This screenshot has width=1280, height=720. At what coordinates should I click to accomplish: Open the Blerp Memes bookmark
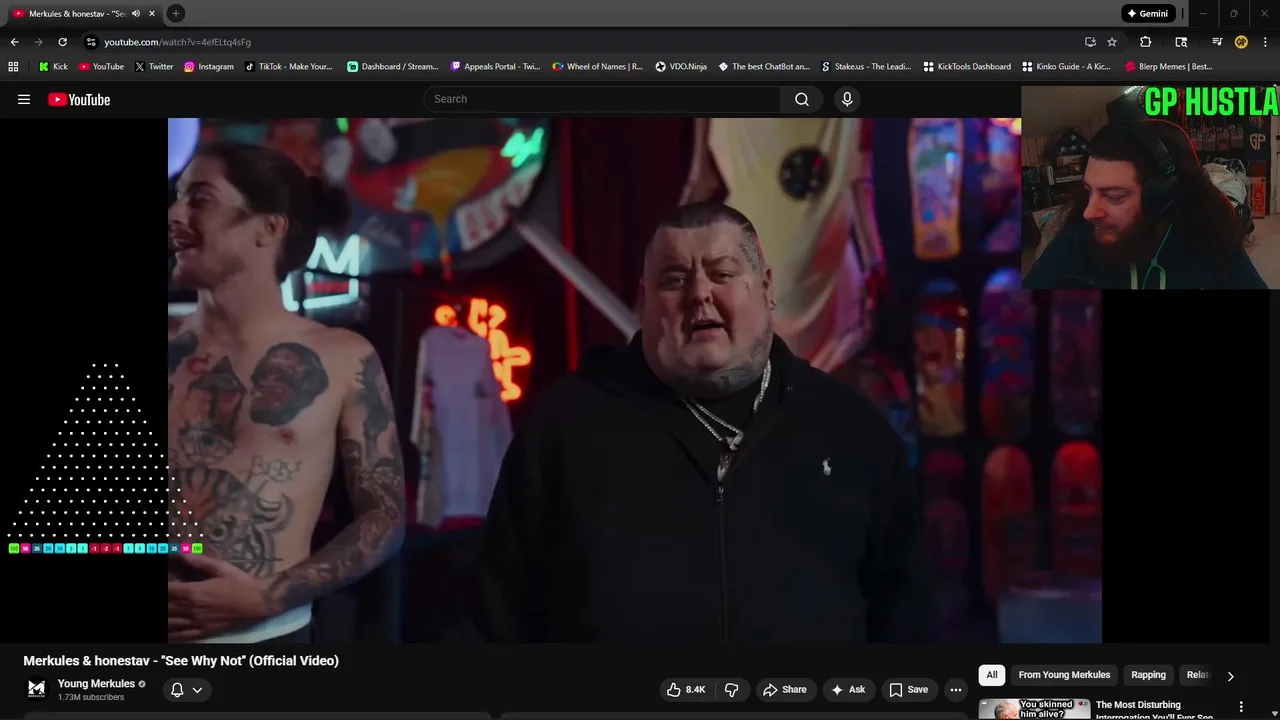point(1169,66)
